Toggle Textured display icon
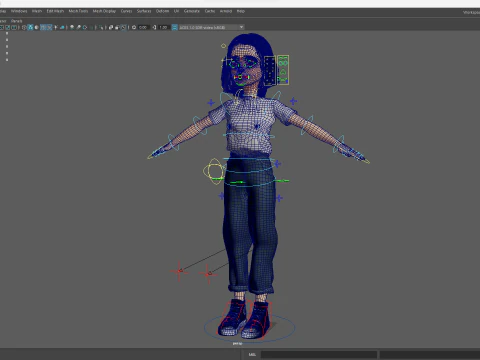 [49, 27]
